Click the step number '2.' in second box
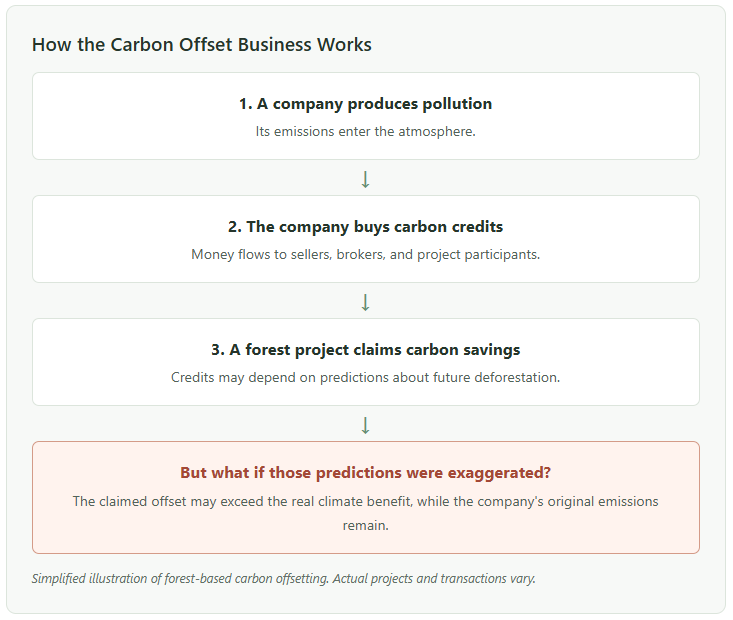The width and height of the screenshot is (733, 620). [235, 227]
